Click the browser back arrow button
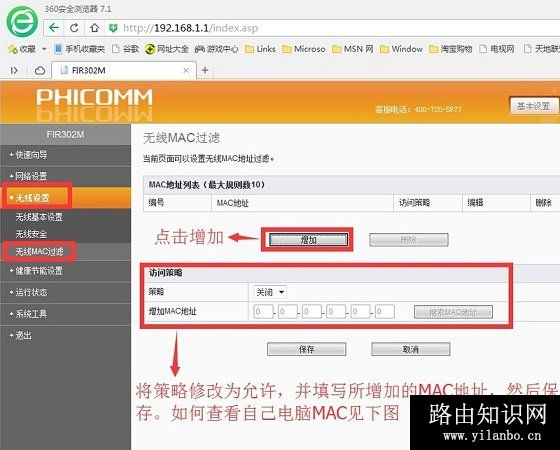560x450 pixels. [54, 28]
